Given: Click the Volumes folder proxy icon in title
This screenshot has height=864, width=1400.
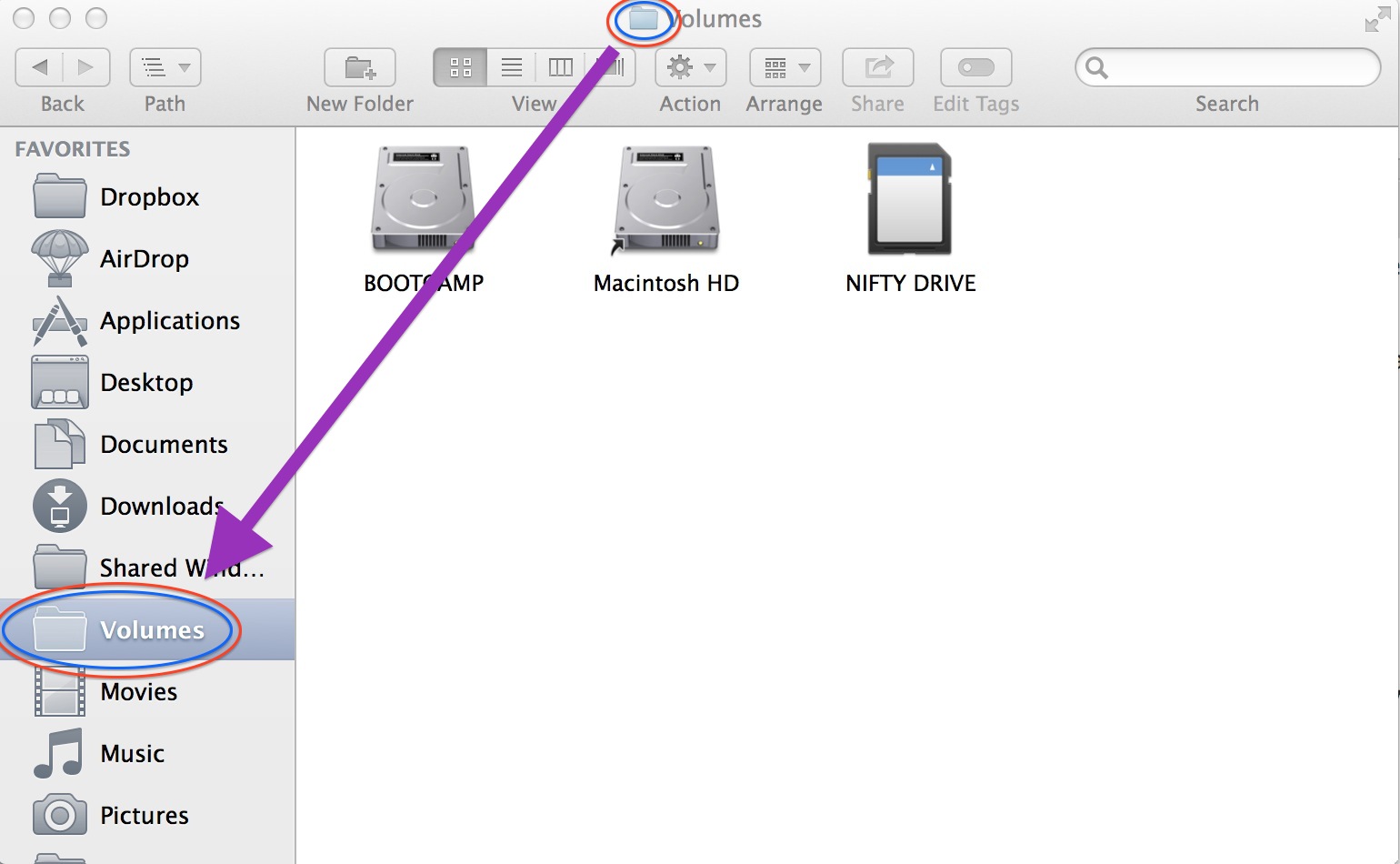Looking at the screenshot, I should [644, 19].
